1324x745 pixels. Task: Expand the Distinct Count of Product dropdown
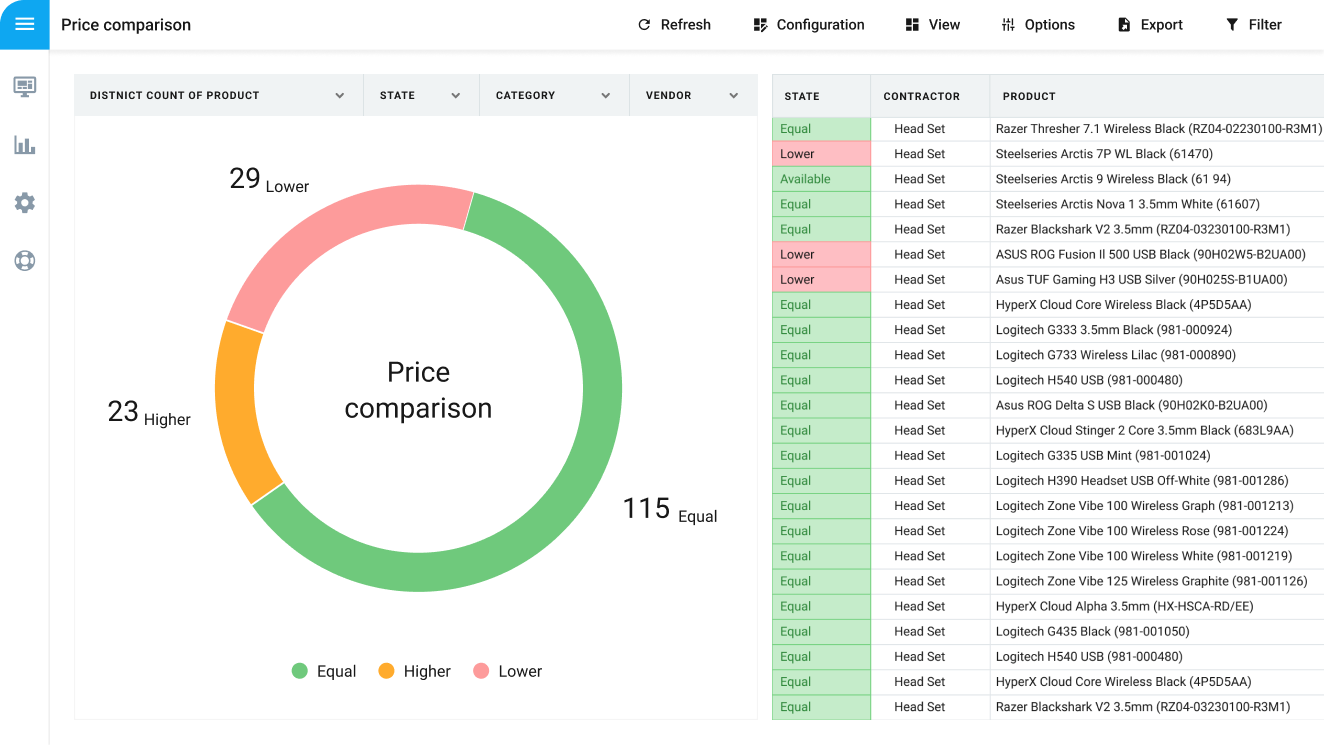339,96
